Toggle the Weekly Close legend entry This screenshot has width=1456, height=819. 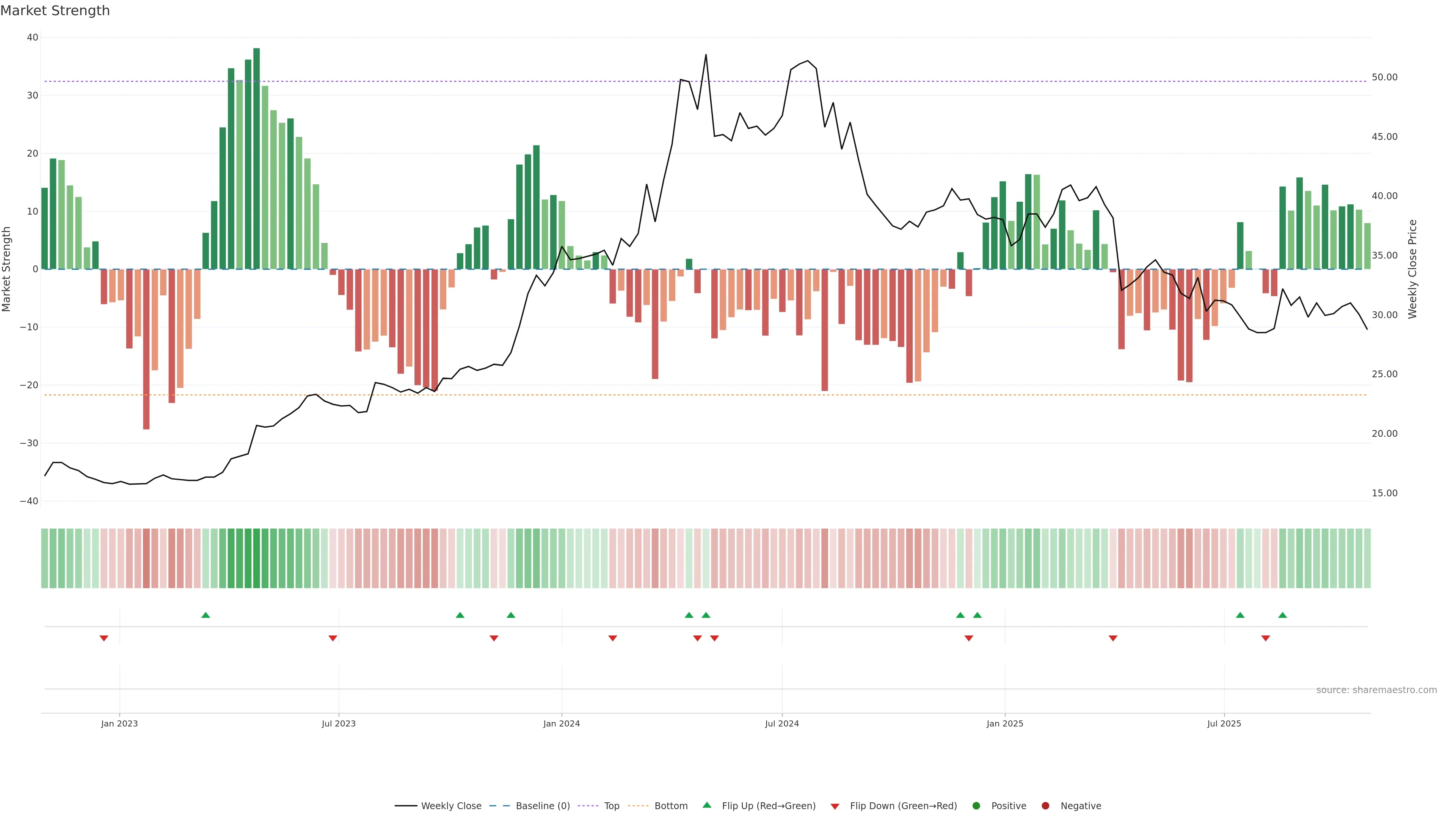[451, 805]
